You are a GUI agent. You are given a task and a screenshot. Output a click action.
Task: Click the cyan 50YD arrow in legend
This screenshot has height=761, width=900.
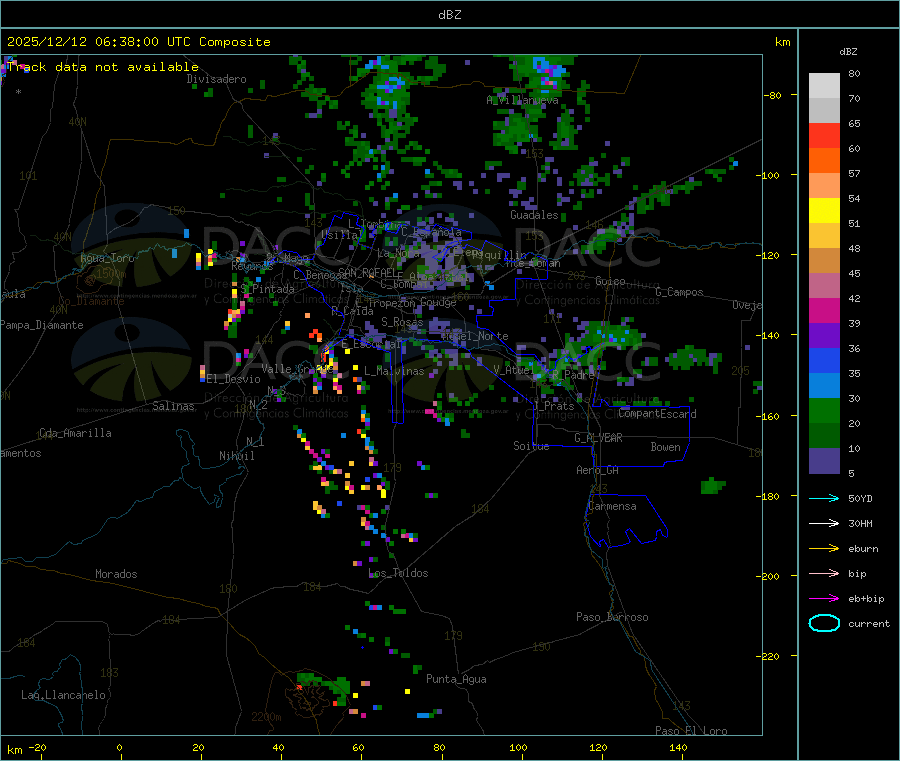click(x=824, y=498)
